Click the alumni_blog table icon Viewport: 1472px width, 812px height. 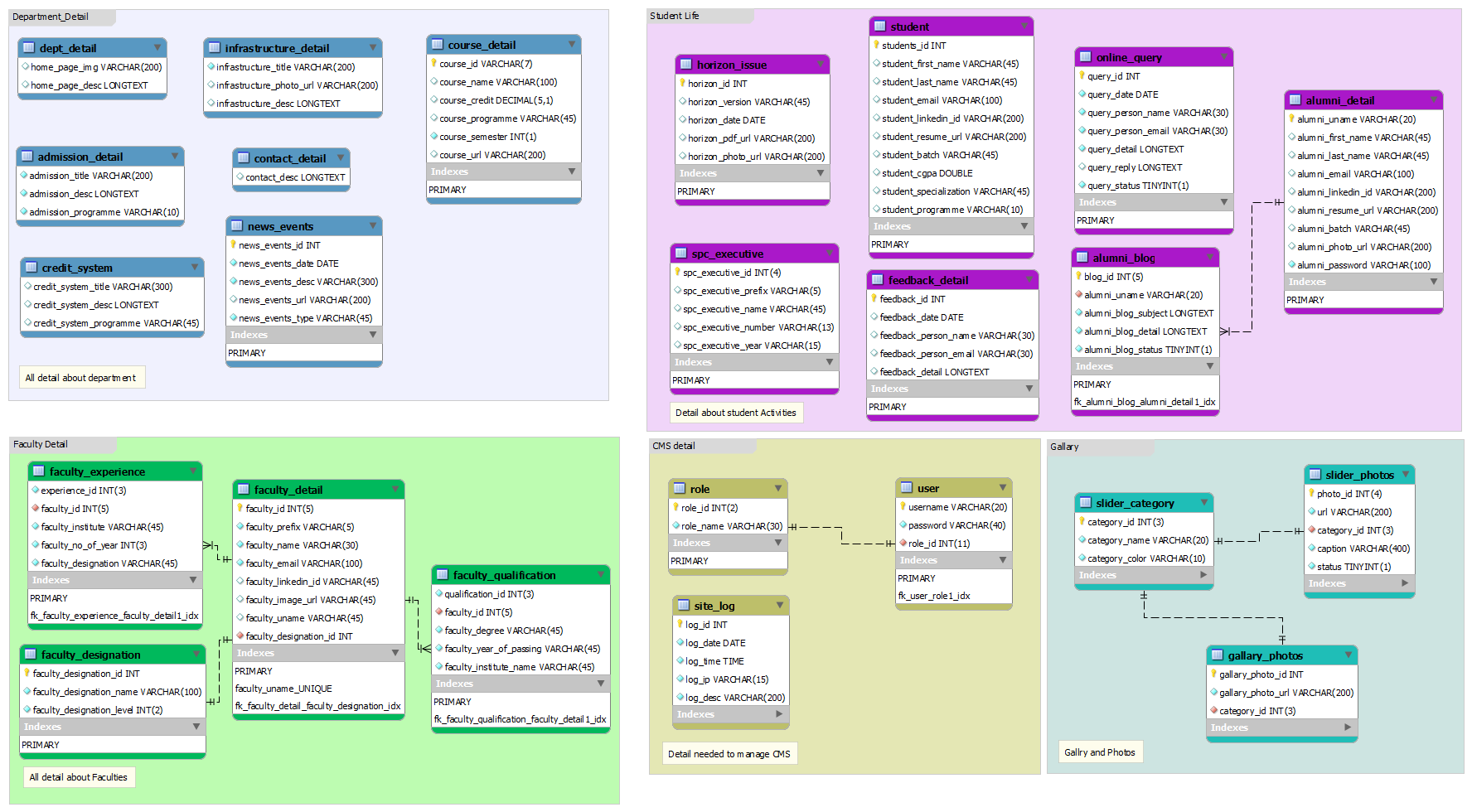tap(1082, 258)
